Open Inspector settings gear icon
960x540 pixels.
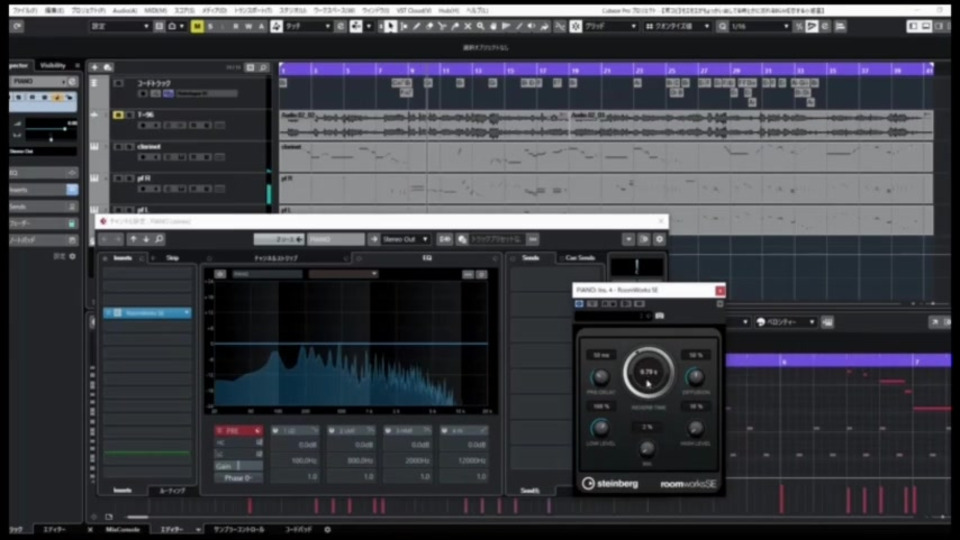72,257
